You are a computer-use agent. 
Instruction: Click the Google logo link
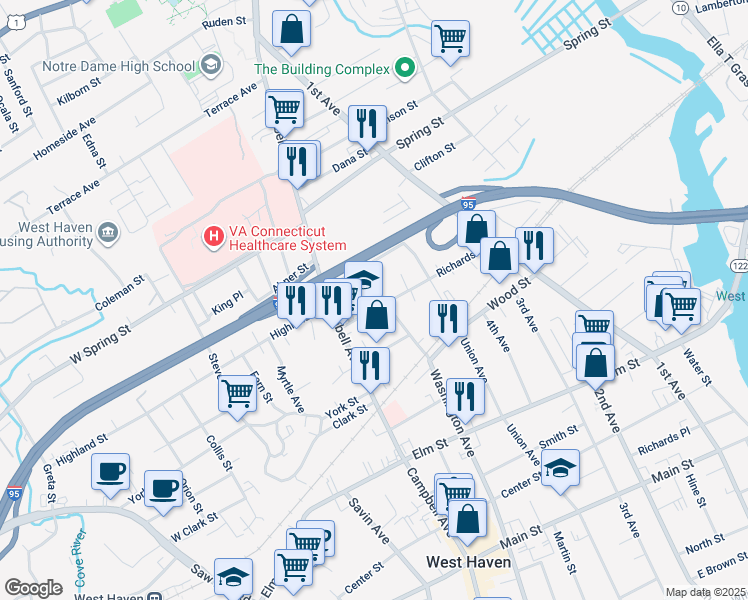[33, 588]
